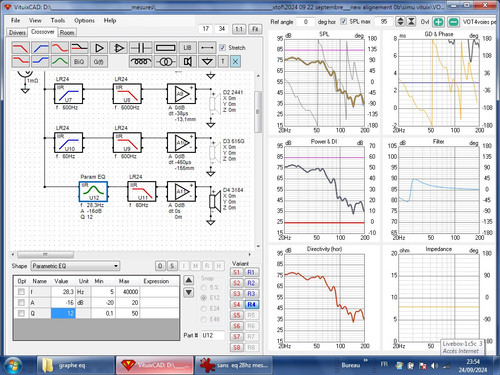The height and width of the screenshot is (375, 500).
Task: Select the red notch-shaped filter icon in top row
Action: [60, 48]
